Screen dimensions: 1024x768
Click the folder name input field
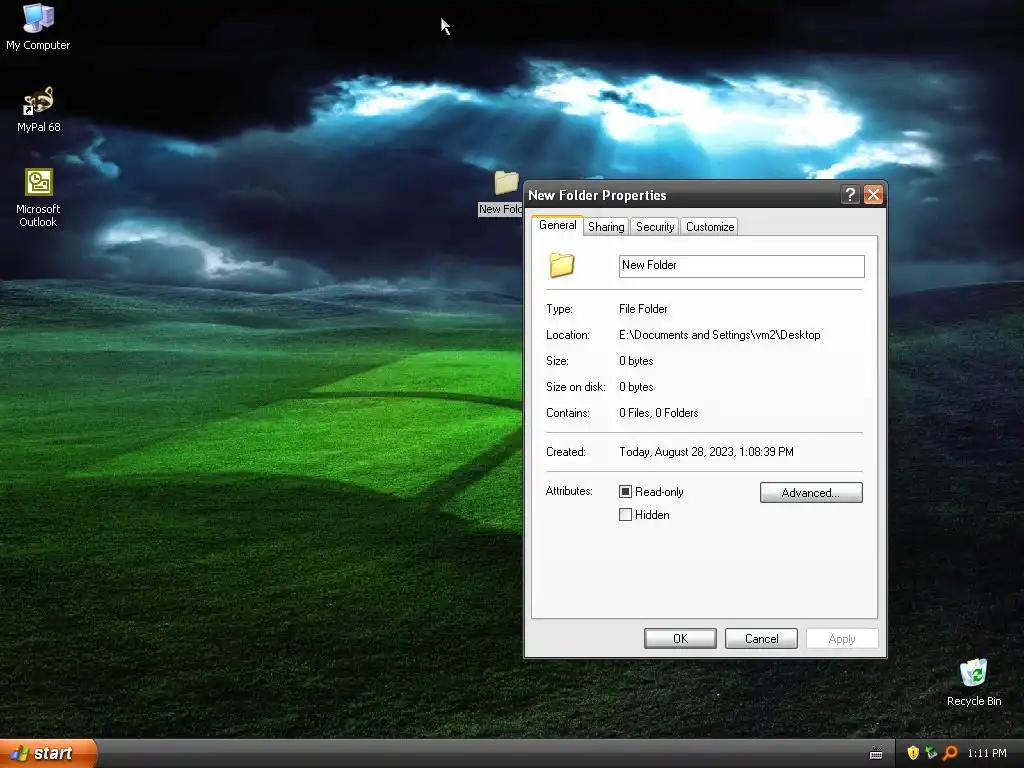[x=741, y=266]
